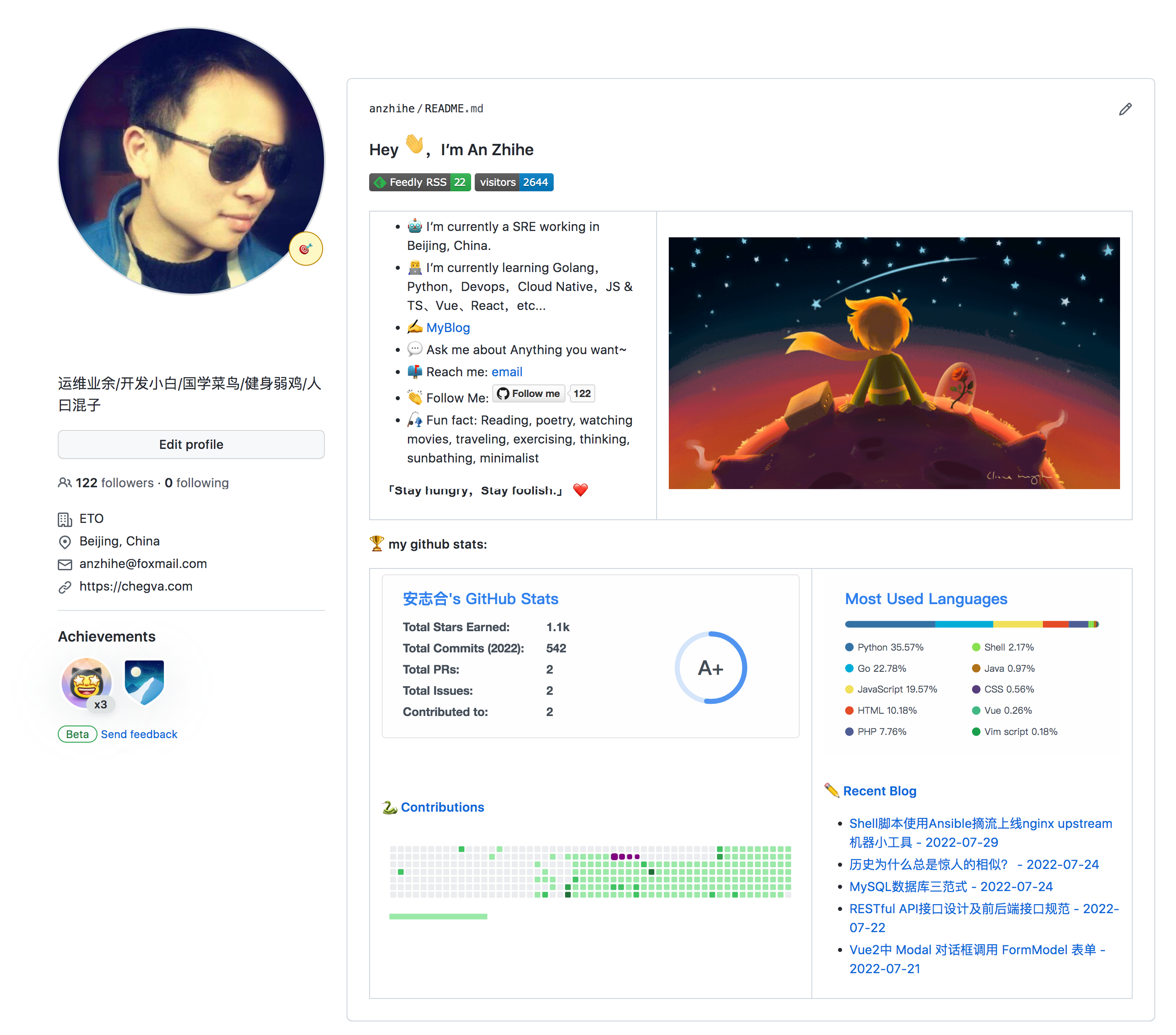
Task: Click Send feedback link
Action: (139, 734)
